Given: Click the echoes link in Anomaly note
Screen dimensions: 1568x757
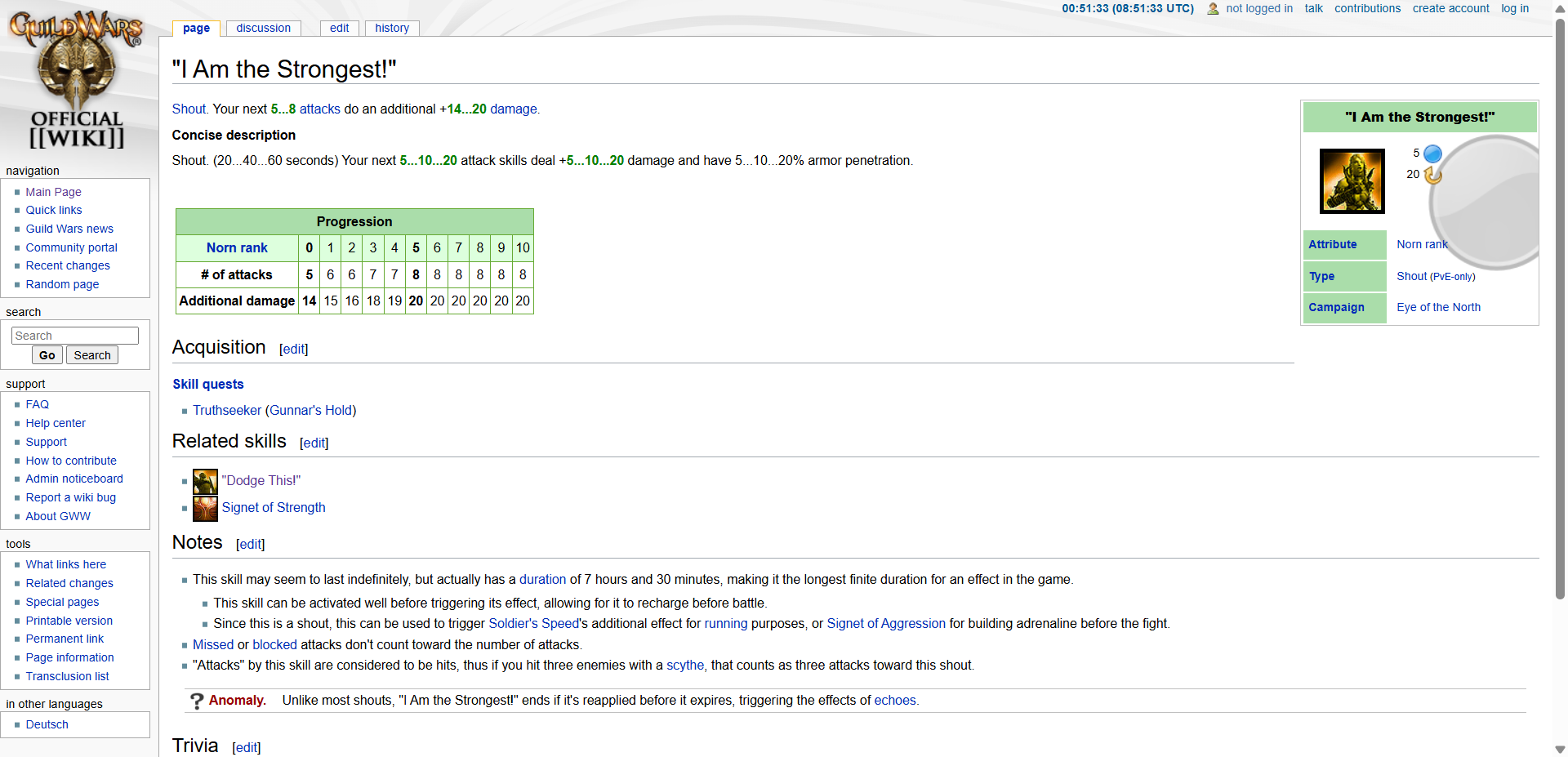Looking at the screenshot, I should tap(895, 700).
